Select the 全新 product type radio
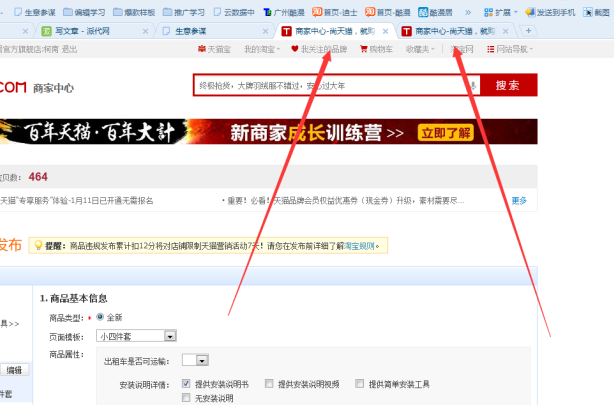Screen dimensions: 614x405 pyautogui.click(x=100, y=316)
